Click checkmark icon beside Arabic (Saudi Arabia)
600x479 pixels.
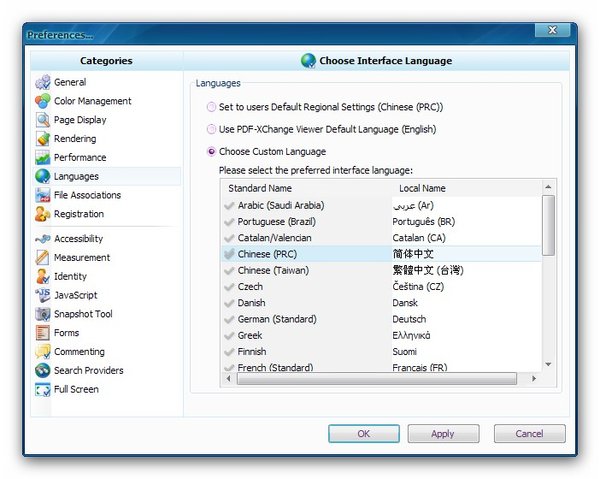pos(229,206)
